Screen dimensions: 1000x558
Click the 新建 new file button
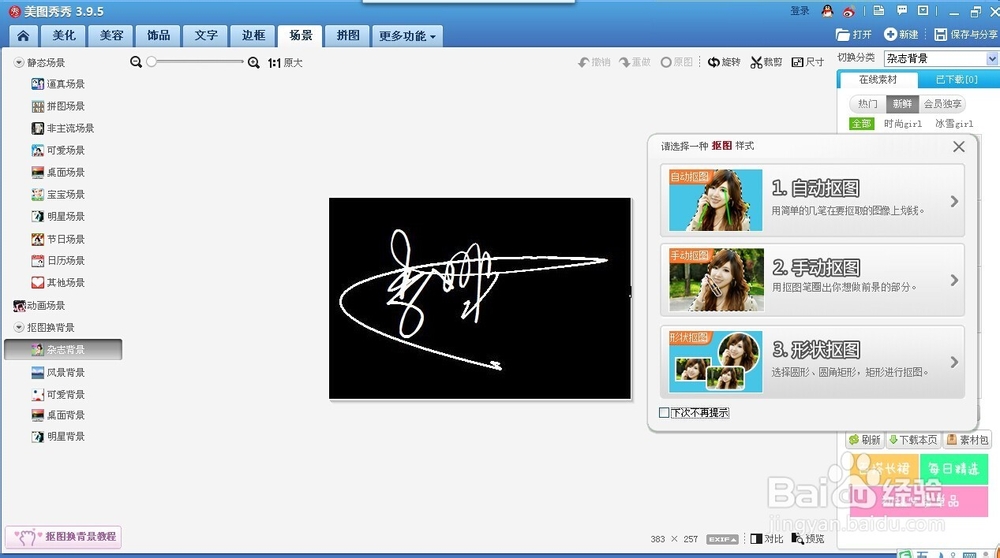point(901,34)
